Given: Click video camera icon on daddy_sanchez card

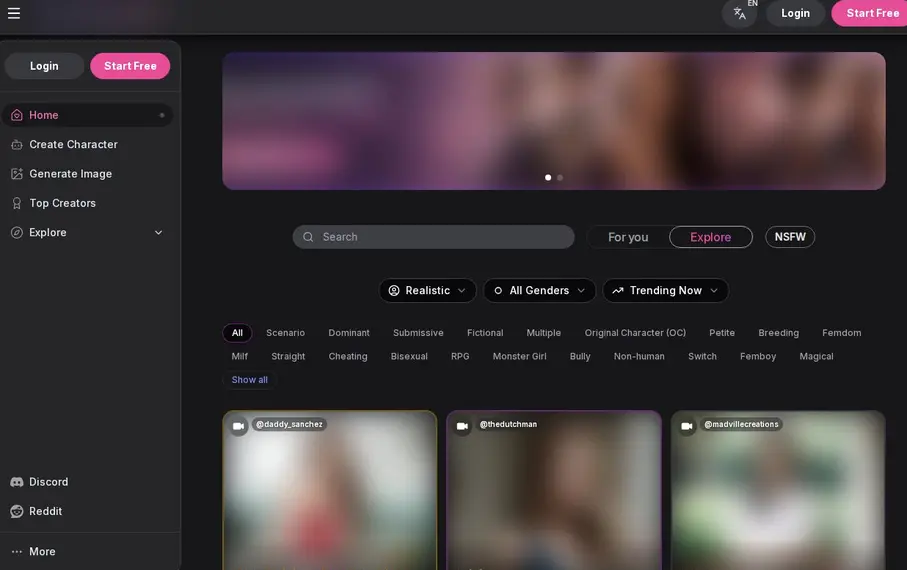Looking at the screenshot, I should (x=238, y=426).
